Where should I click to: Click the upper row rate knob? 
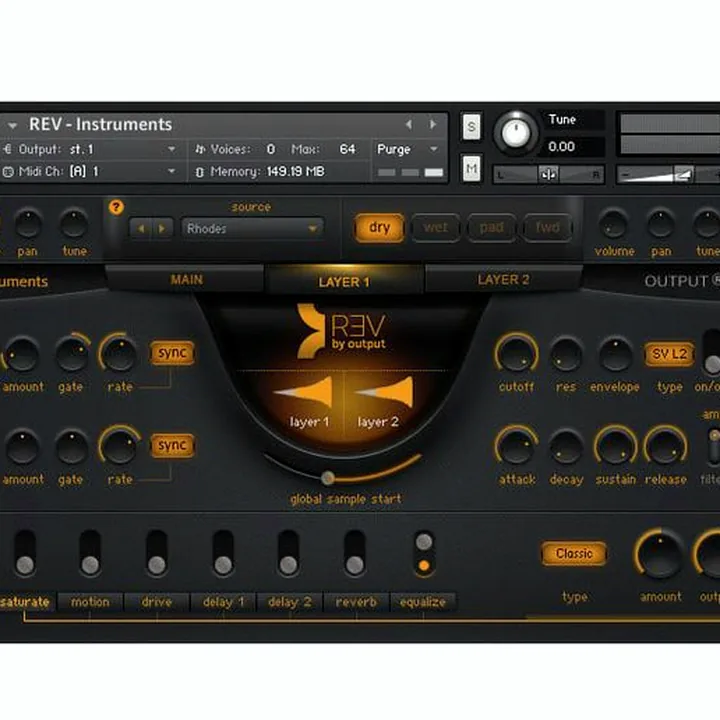118,354
